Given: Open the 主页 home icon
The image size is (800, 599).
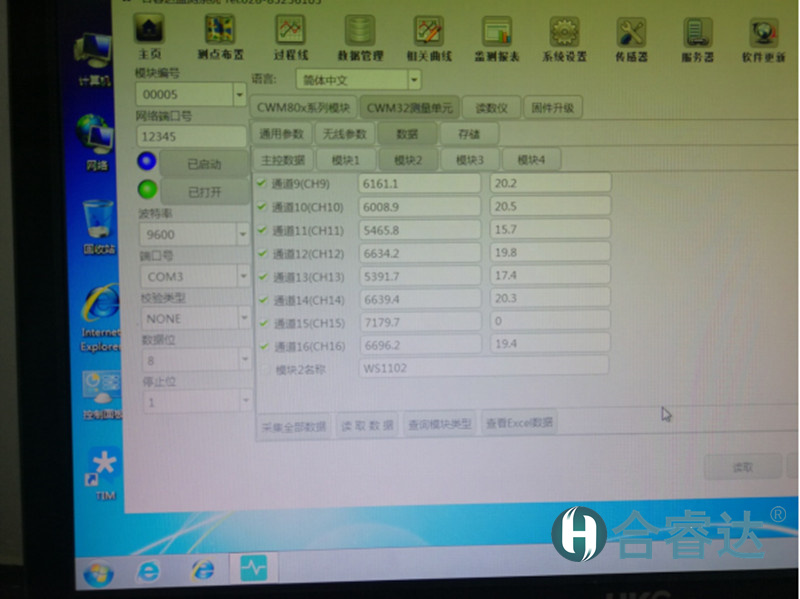Looking at the screenshot, I should (x=149, y=35).
